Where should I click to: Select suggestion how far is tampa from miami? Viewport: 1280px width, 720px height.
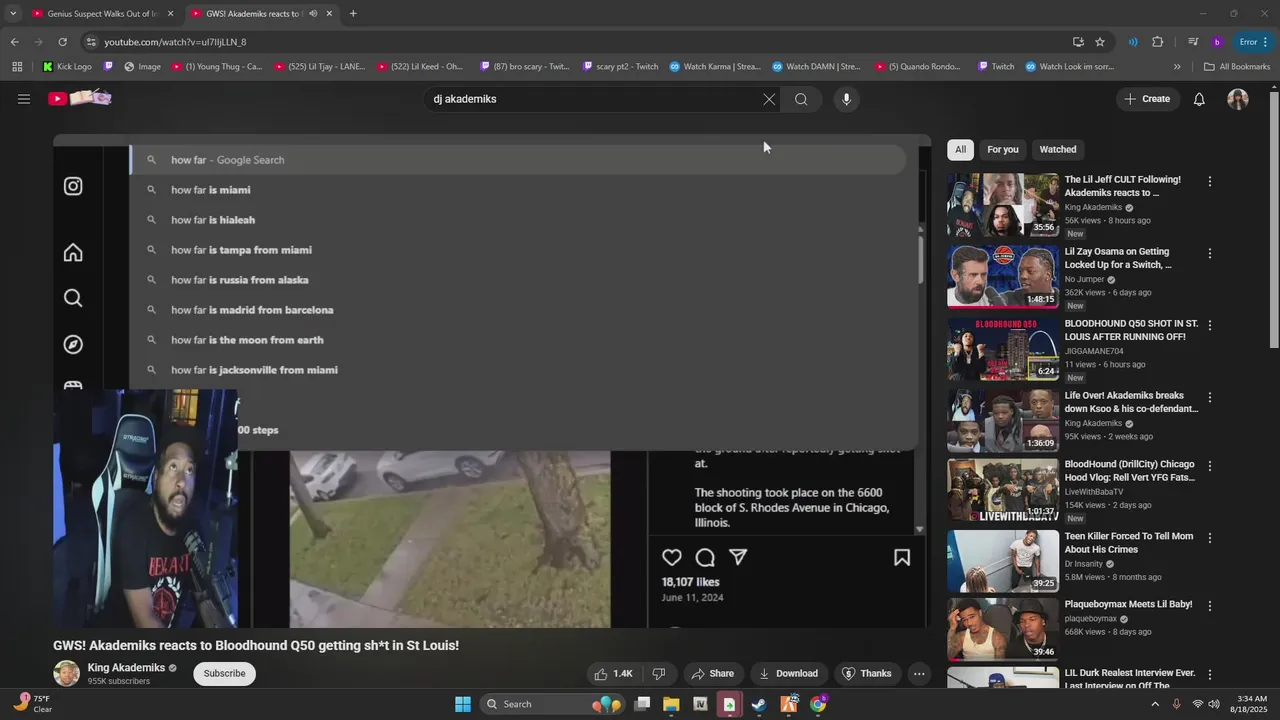[x=518, y=250]
